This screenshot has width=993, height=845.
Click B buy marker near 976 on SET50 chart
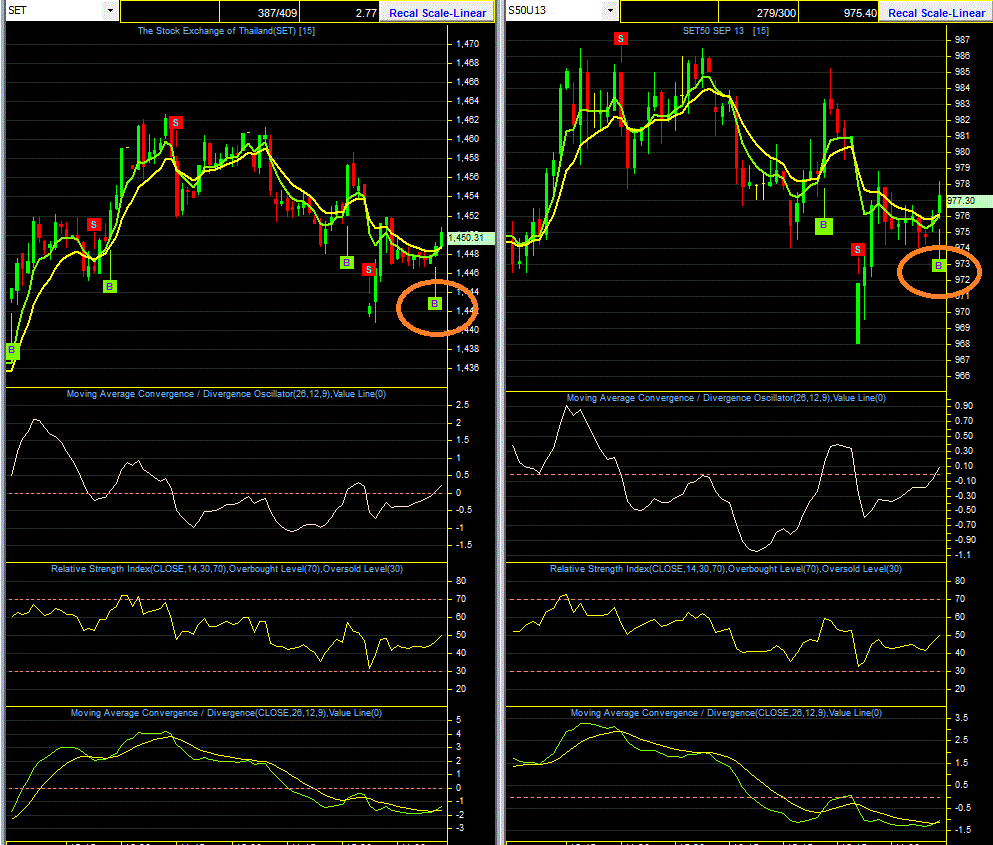coord(823,225)
